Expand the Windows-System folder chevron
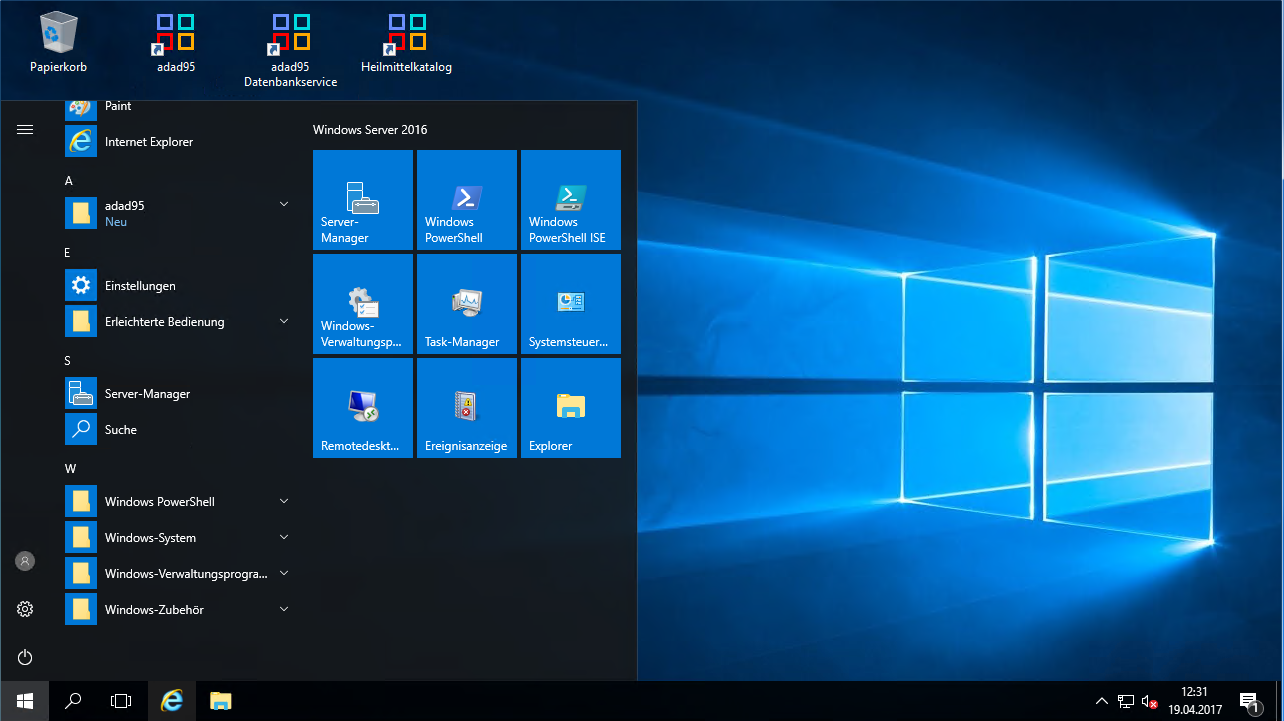 (x=284, y=537)
